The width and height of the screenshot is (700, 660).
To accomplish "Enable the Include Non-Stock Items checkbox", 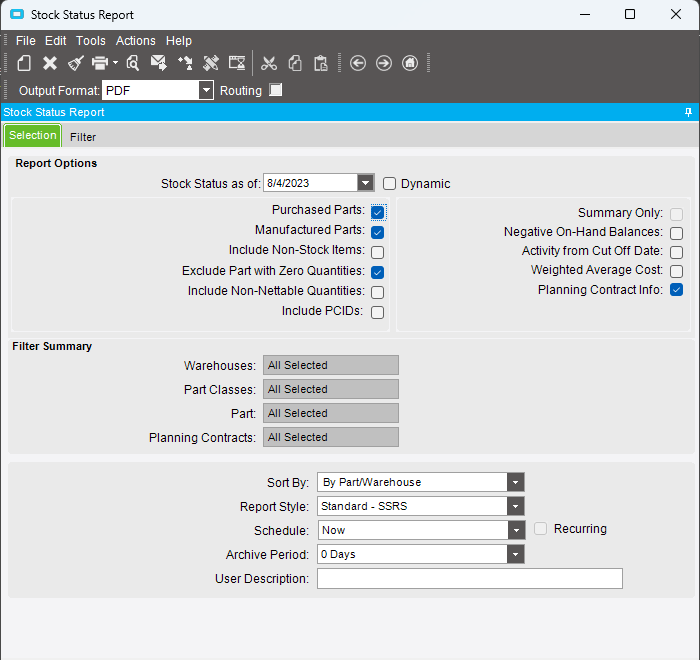I will click(x=377, y=252).
